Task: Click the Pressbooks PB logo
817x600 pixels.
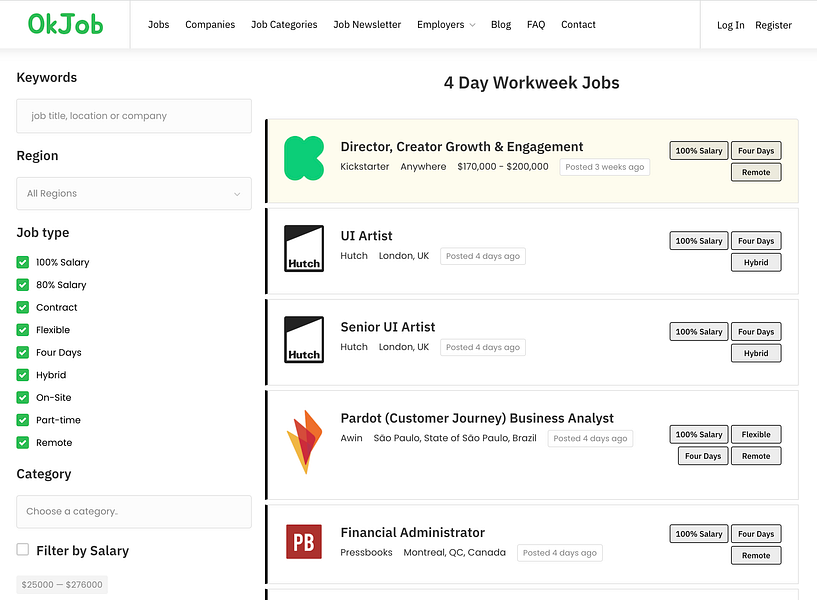Action: tap(304, 542)
